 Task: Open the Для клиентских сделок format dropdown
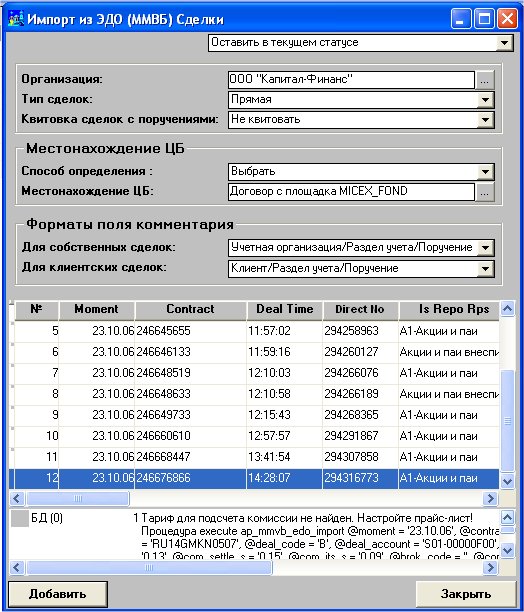click(x=485, y=269)
